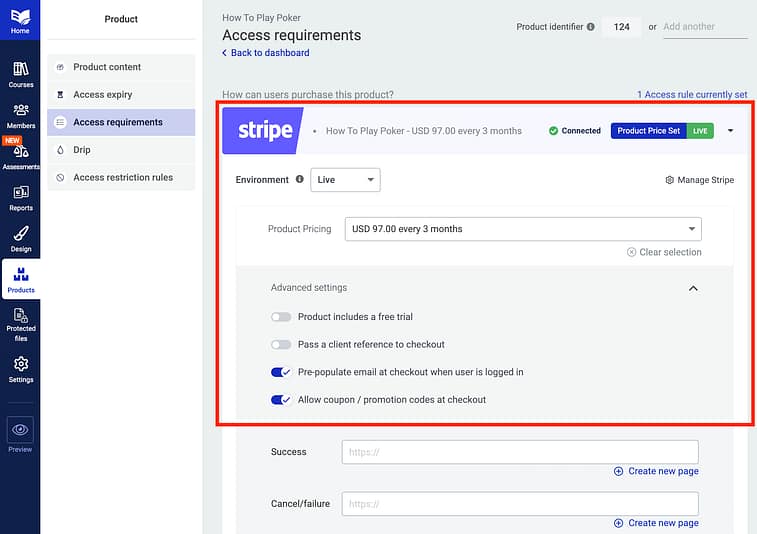Enable Product includes a free trial

pyautogui.click(x=280, y=317)
